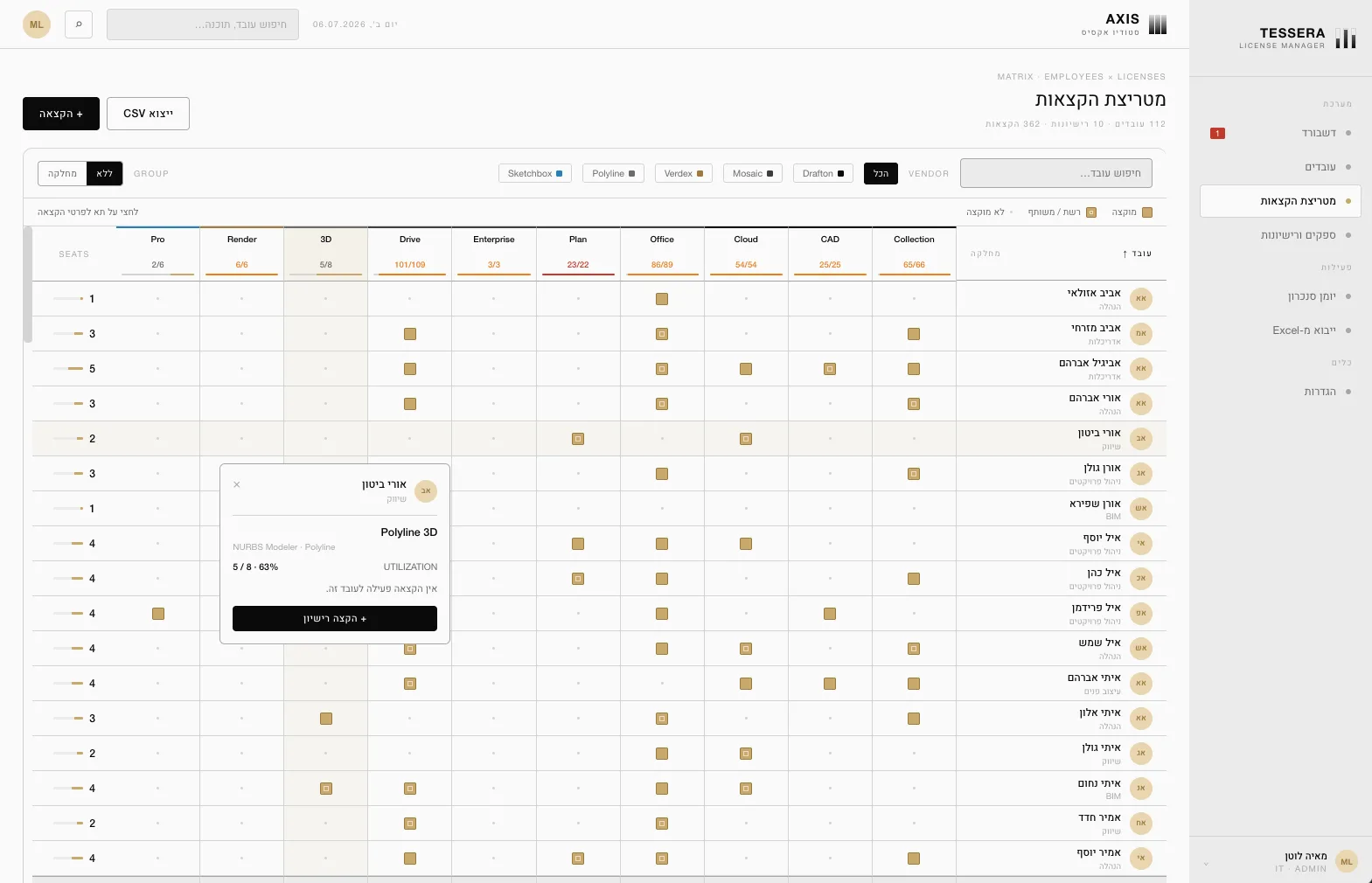Toggle the Drafton vendor filter
Screen dimensions: 1372x883
click(823, 173)
